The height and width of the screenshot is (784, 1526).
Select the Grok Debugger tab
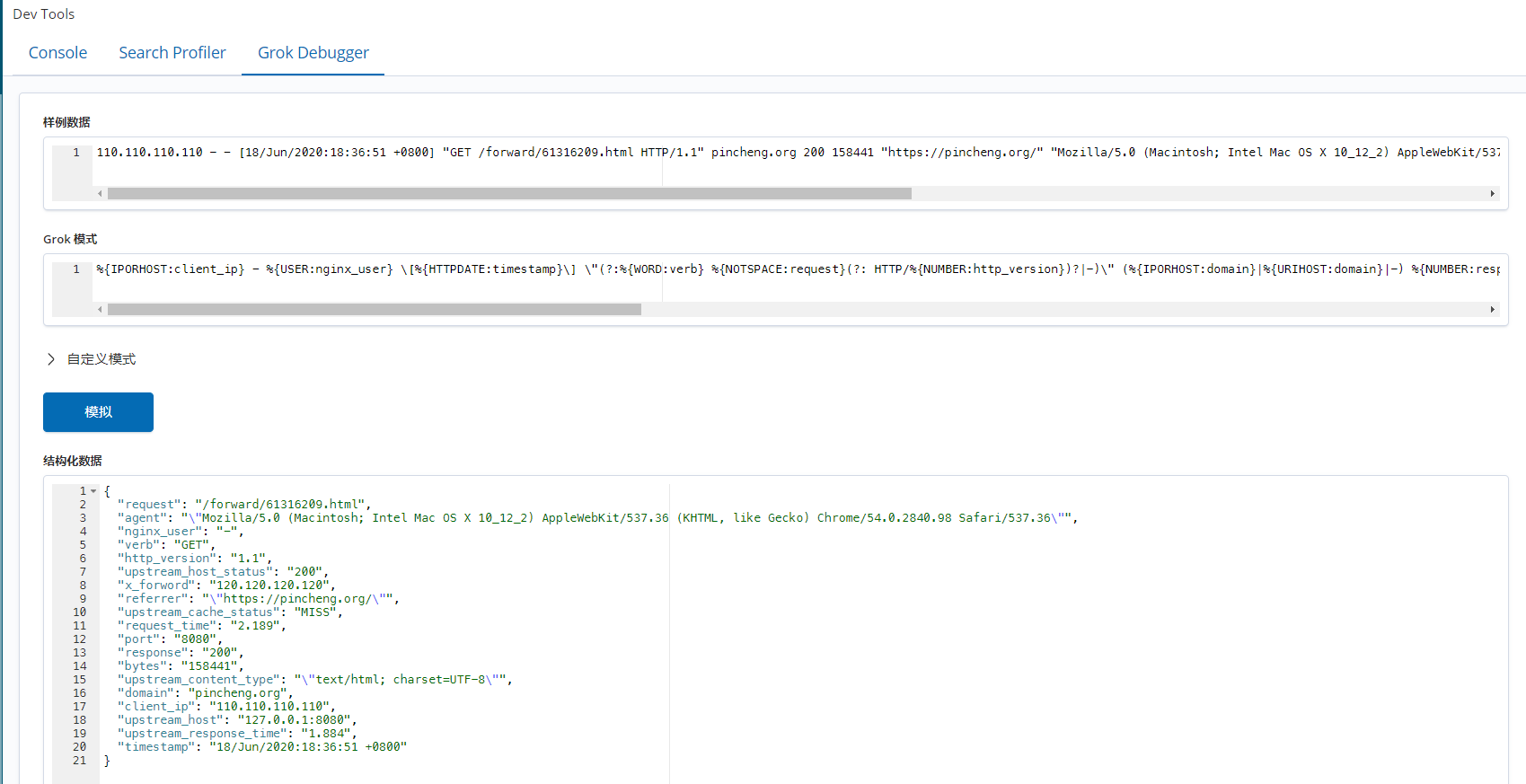(x=313, y=53)
